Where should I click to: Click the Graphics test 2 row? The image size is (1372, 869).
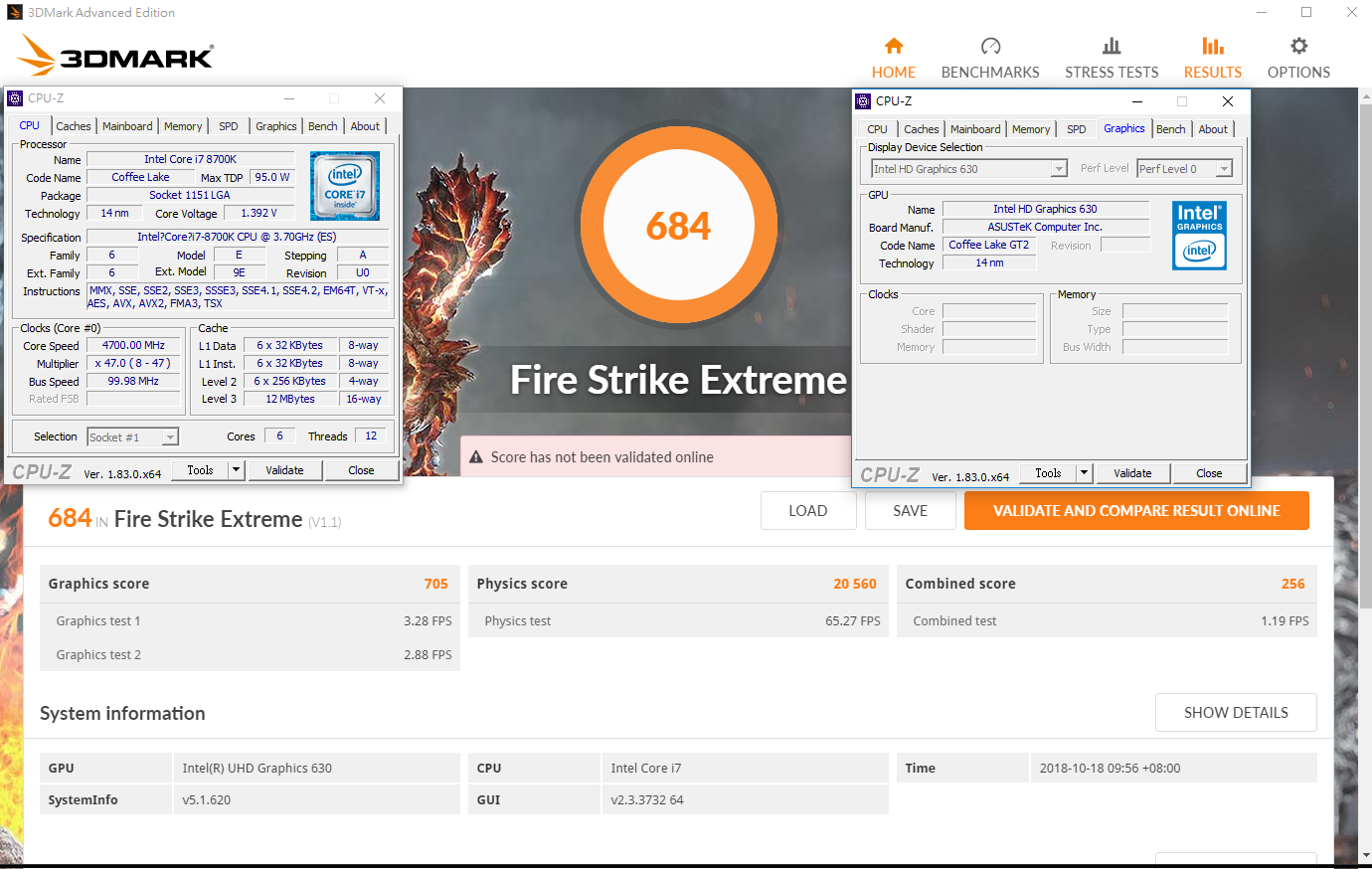(250, 654)
